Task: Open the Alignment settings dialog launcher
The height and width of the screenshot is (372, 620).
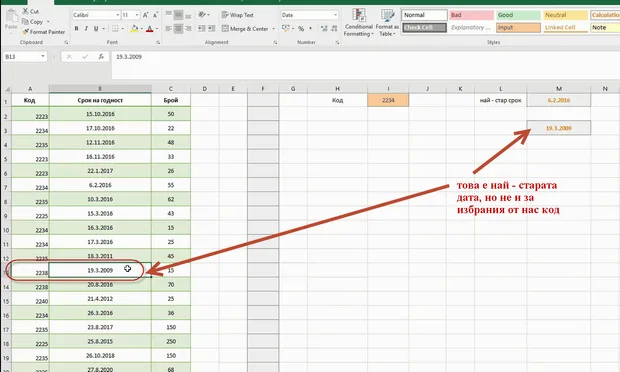Action: 275,42
